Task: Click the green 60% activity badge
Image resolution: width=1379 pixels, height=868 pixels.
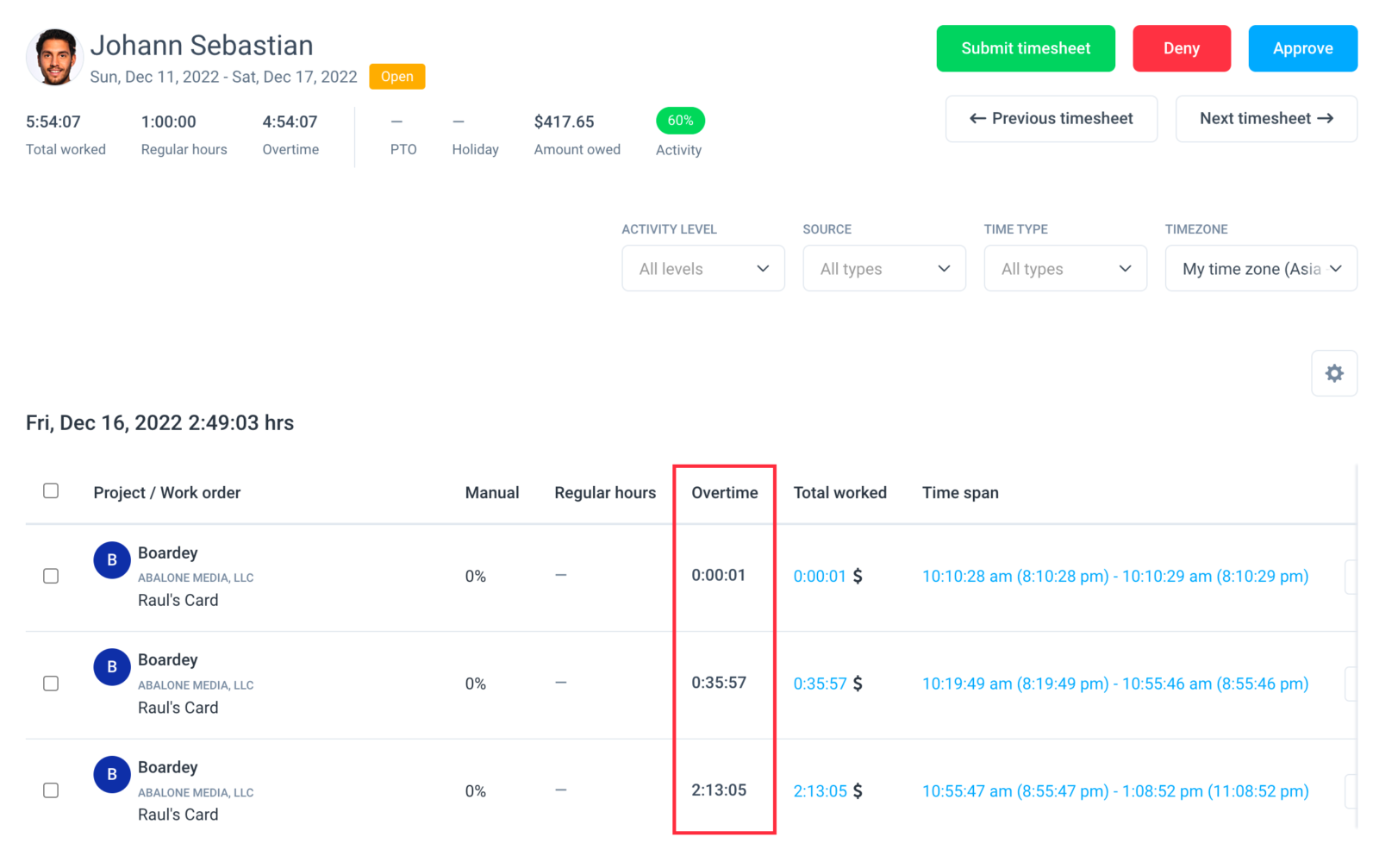Action: tap(680, 121)
